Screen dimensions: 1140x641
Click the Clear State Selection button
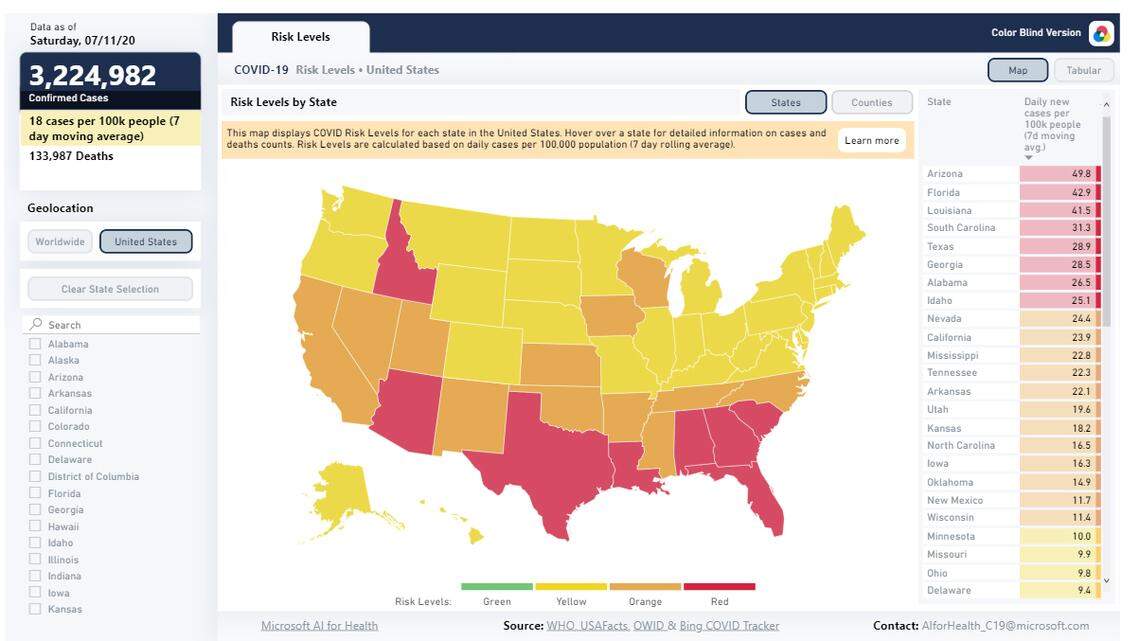110,288
